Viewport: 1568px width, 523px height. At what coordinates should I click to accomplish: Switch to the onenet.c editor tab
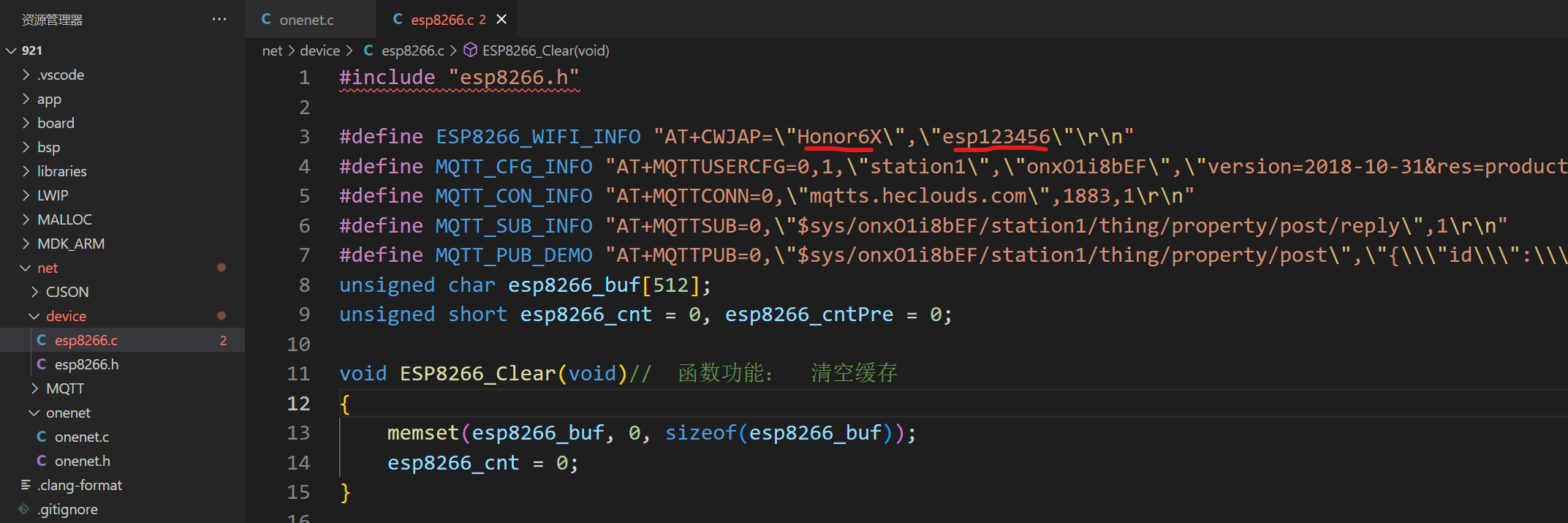[x=306, y=20]
